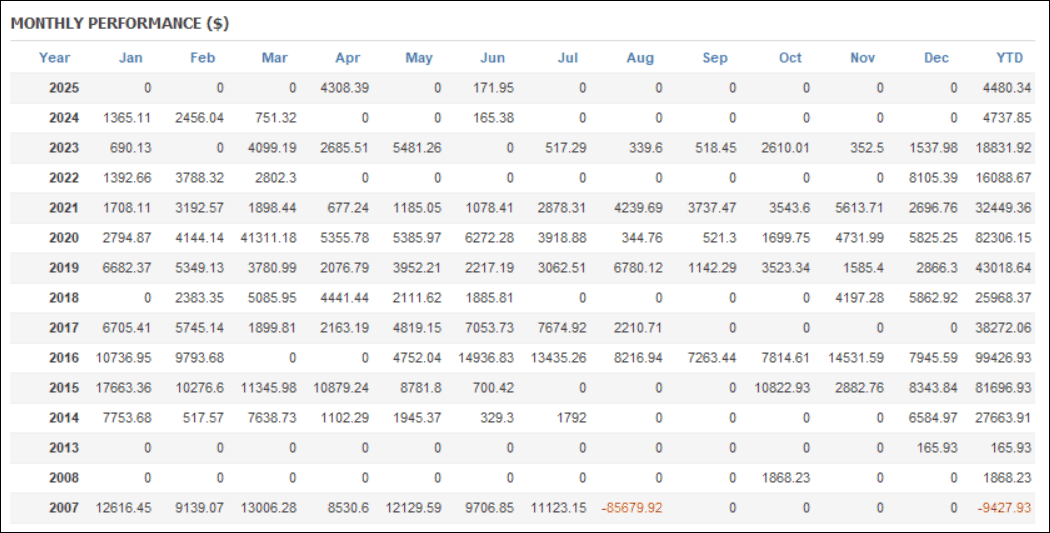Select the Mar column header

[274, 58]
